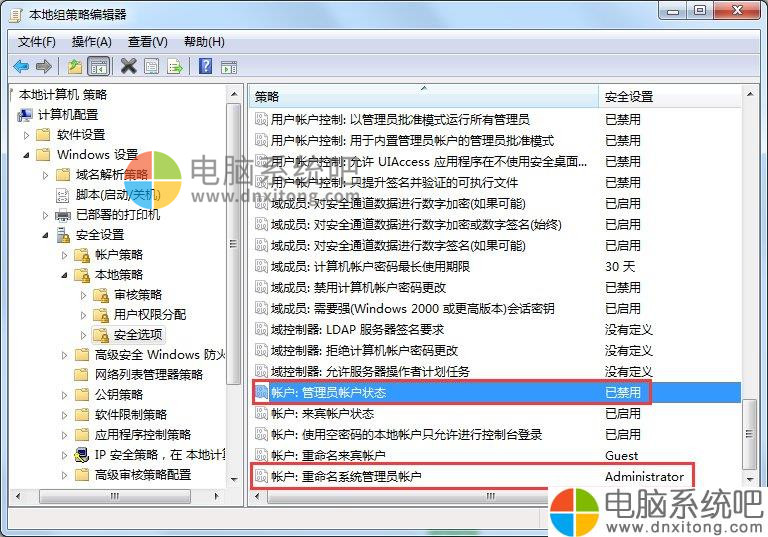
Task: Click the Properties toolbar icon
Action: tap(151, 66)
